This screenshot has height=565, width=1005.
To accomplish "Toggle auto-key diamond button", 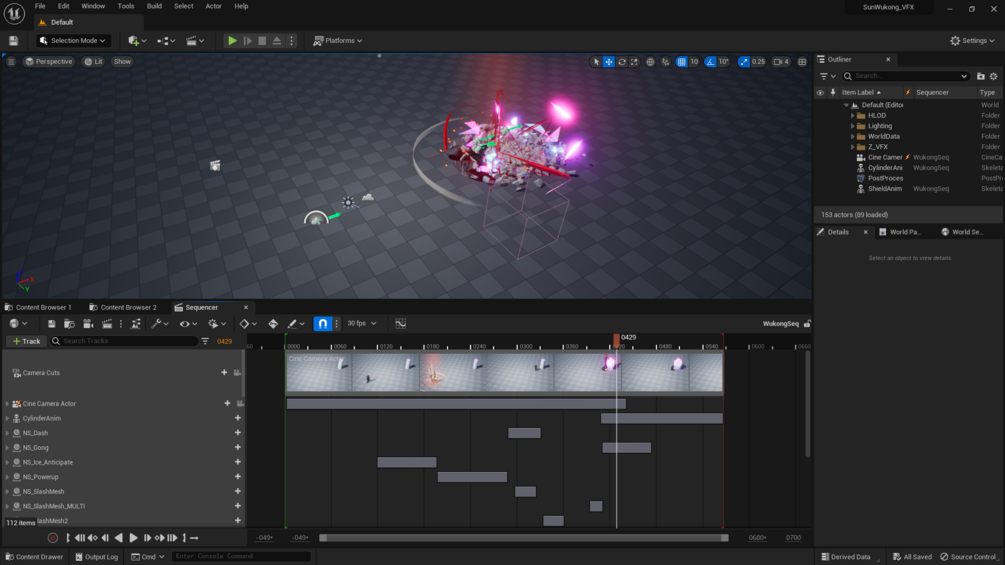I will coord(273,324).
